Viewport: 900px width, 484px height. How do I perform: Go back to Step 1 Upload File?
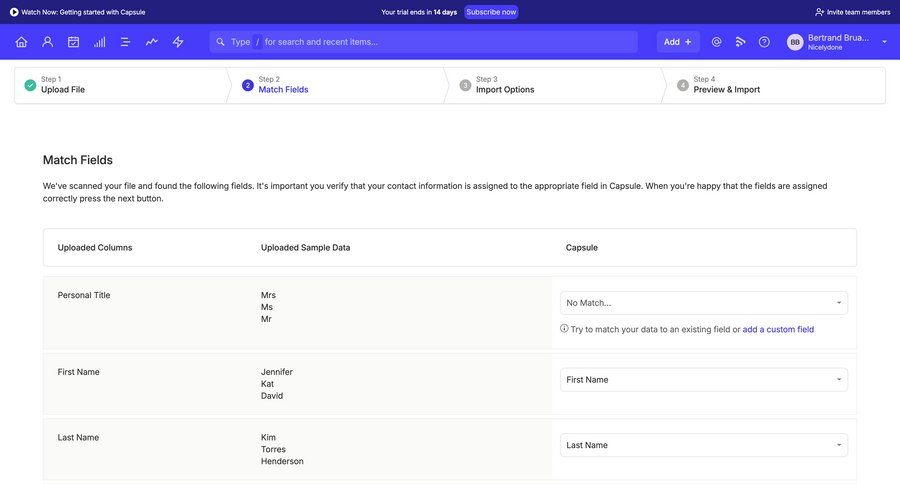(x=62, y=85)
